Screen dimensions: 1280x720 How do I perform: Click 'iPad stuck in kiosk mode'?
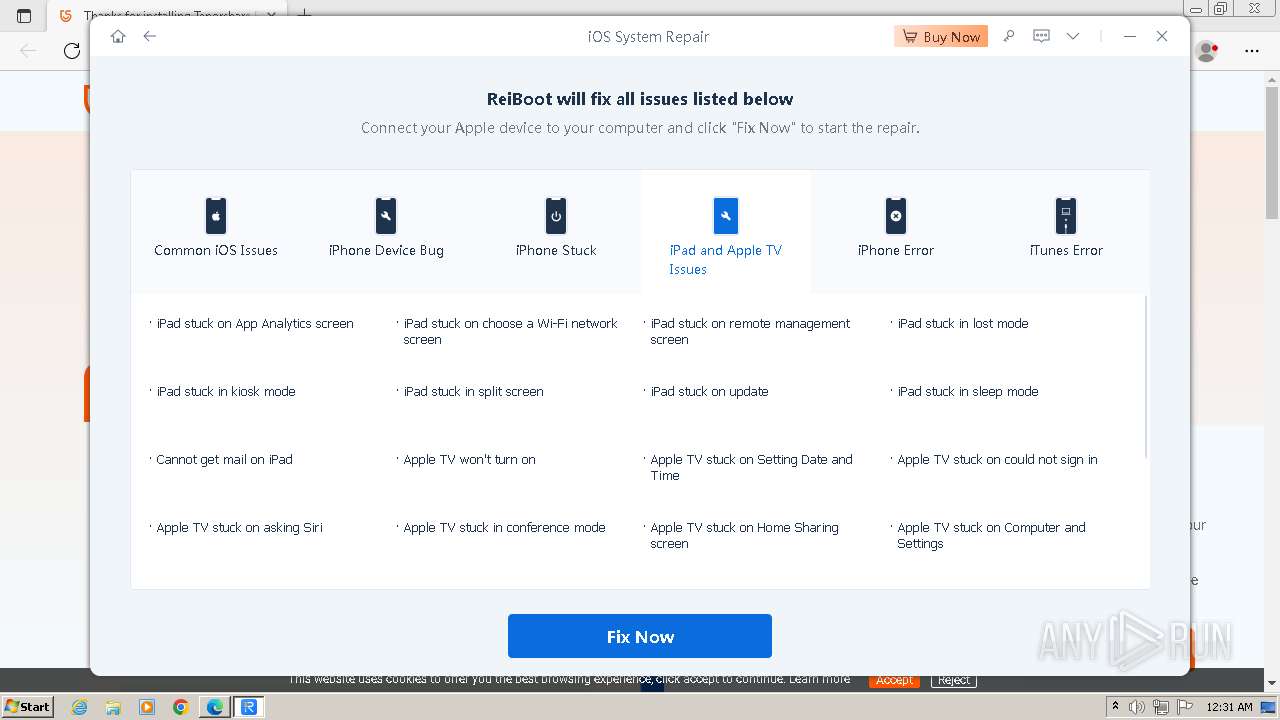click(226, 392)
